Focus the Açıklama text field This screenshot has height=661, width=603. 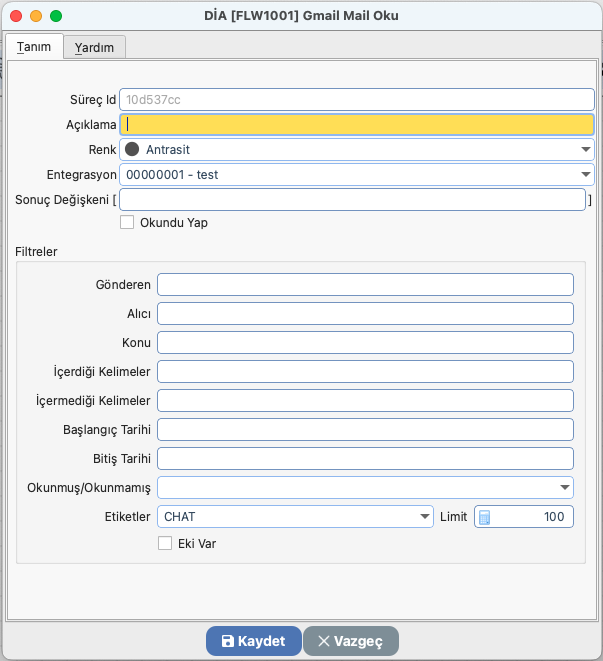tap(357, 124)
